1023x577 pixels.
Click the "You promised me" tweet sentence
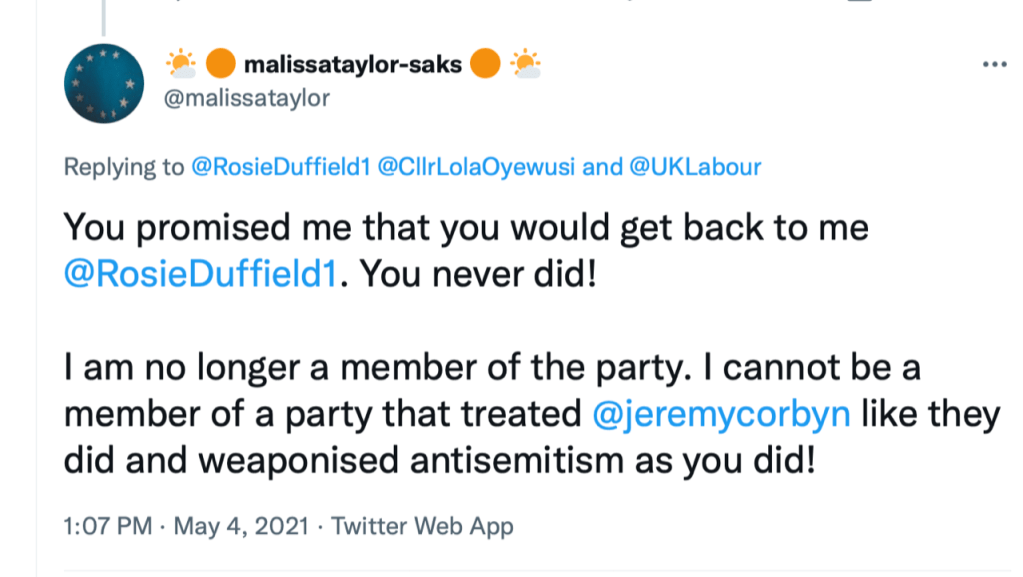(466, 228)
